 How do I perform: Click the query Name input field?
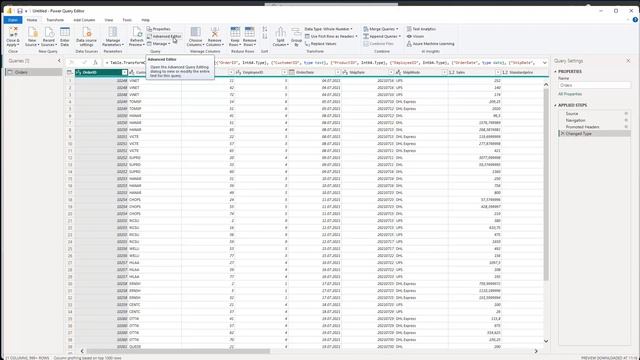coord(594,85)
